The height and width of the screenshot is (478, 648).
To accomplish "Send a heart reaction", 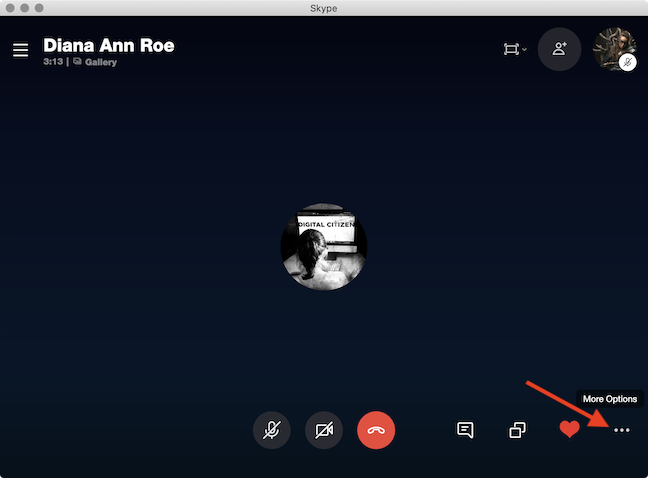I will coord(569,429).
